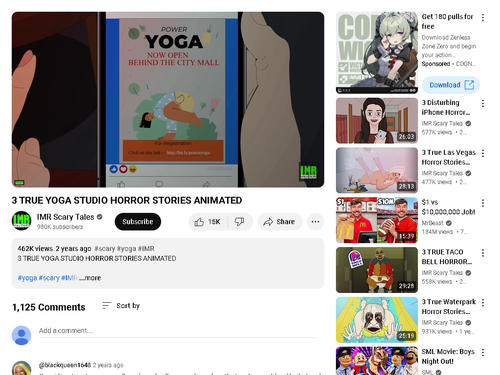The image size is (500, 375).
Task: Open 3 Disturbing iPhone Horror video thumbnail
Action: pyautogui.click(x=377, y=120)
